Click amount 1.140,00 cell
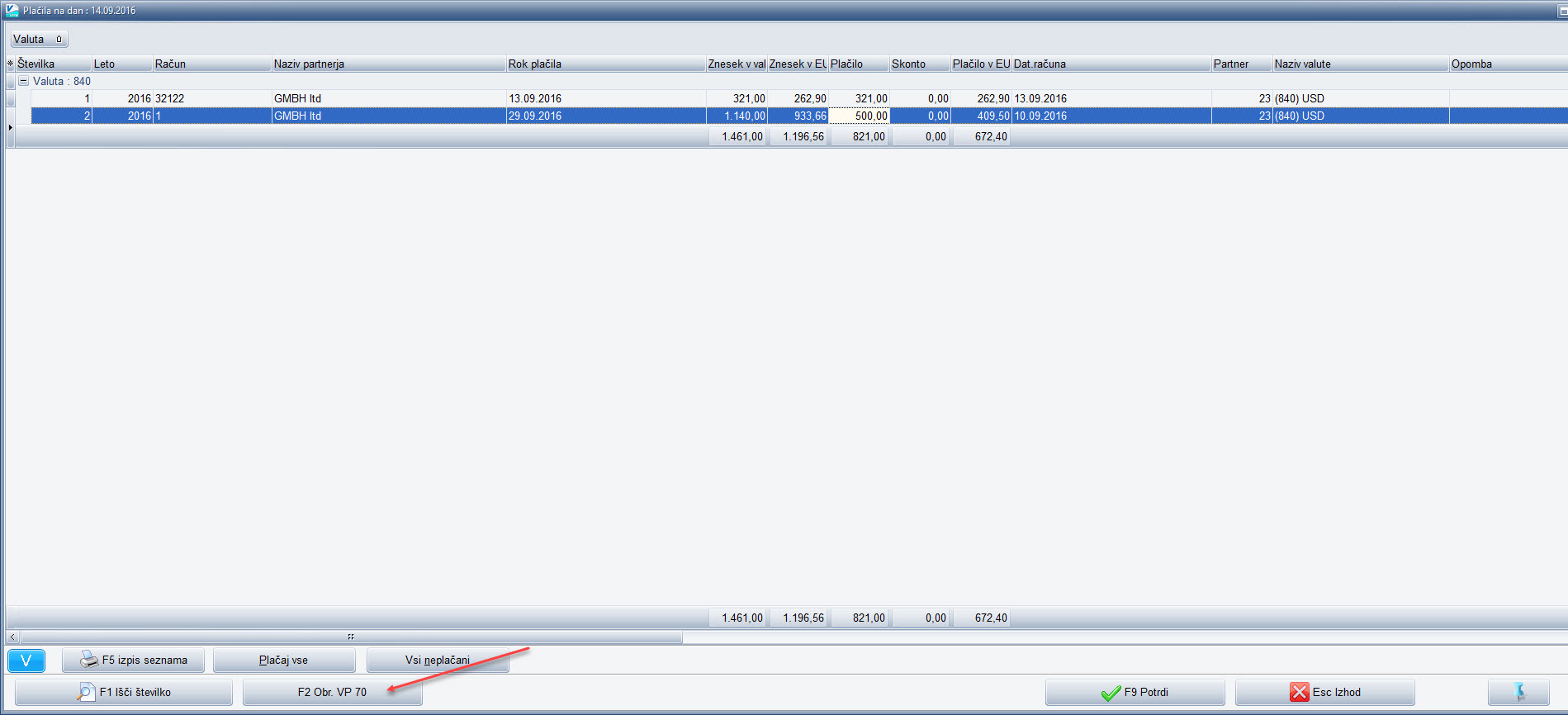This screenshot has height=715, width=1568. tap(737, 116)
